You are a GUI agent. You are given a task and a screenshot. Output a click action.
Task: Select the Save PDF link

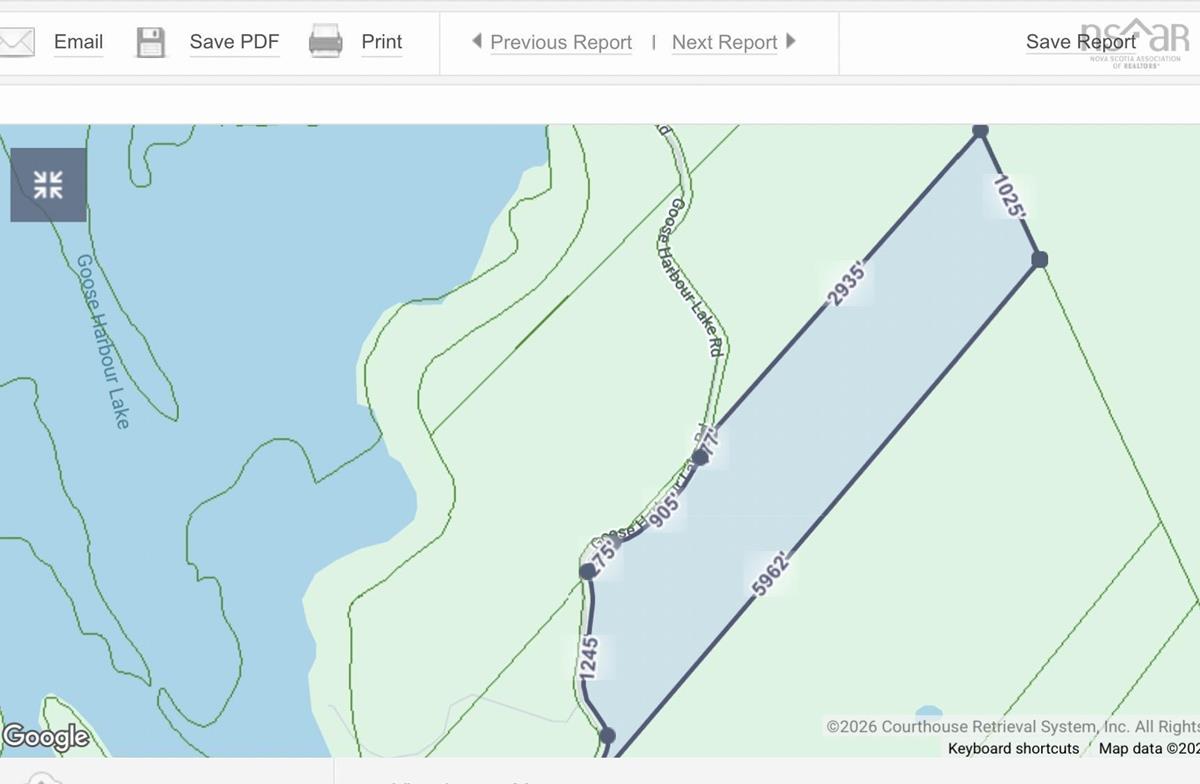click(234, 42)
